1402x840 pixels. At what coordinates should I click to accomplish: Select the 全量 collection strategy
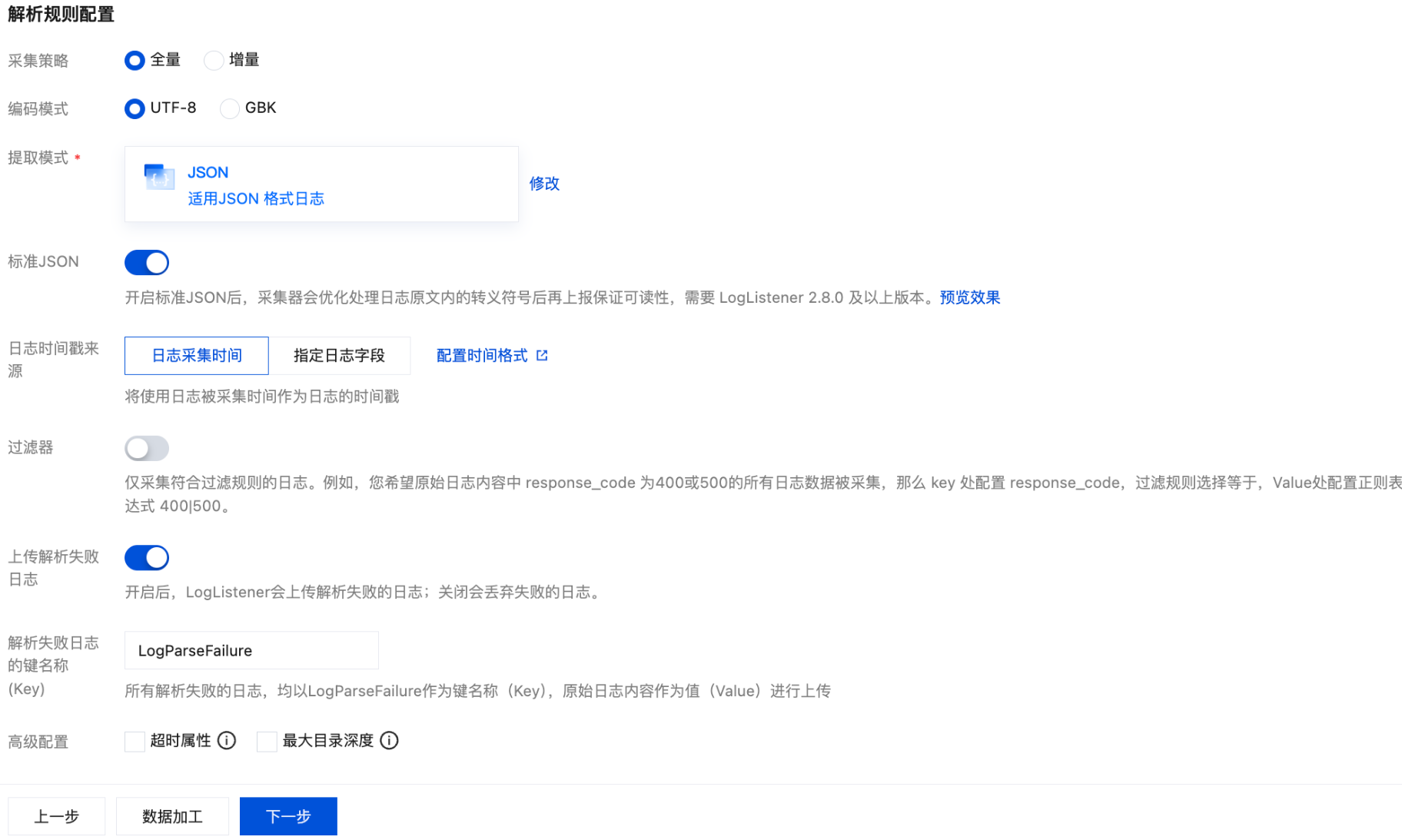[x=135, y=61]
